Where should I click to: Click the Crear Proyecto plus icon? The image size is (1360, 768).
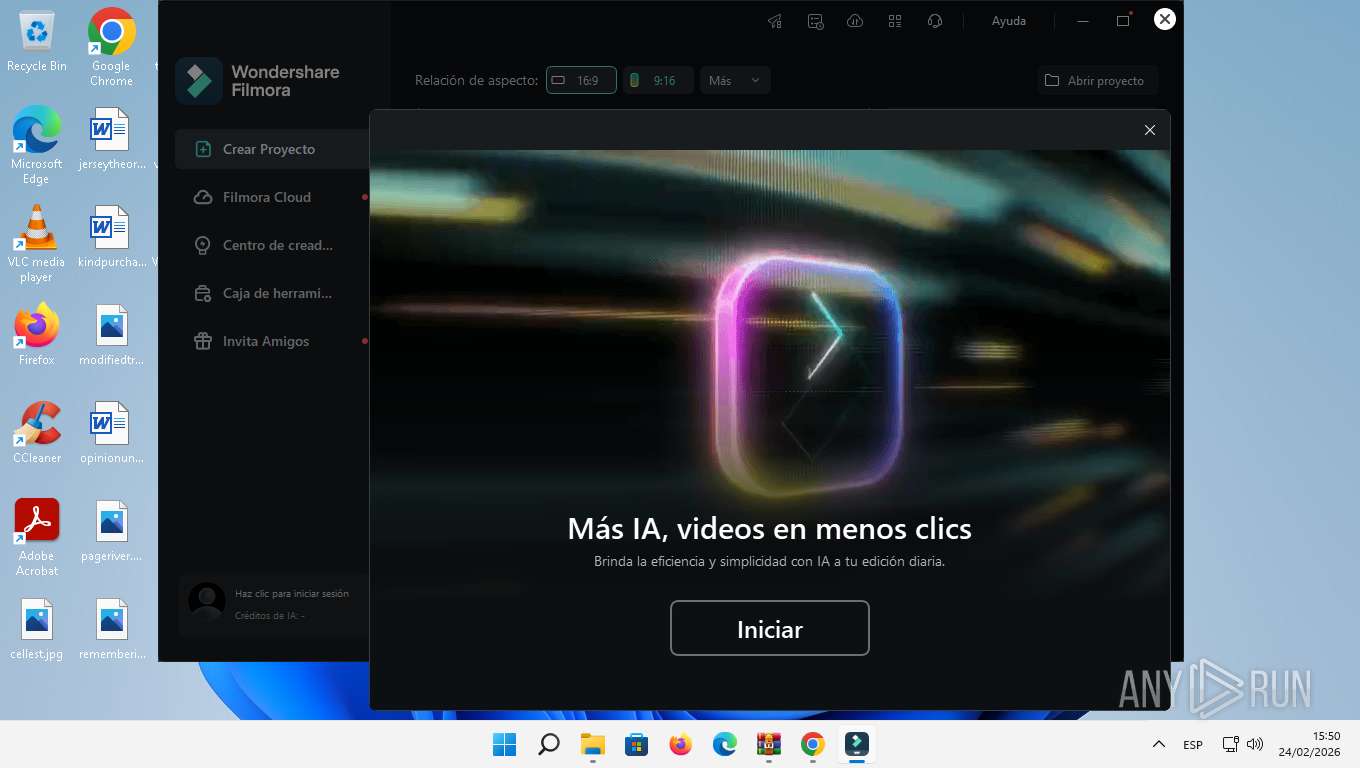203,149
